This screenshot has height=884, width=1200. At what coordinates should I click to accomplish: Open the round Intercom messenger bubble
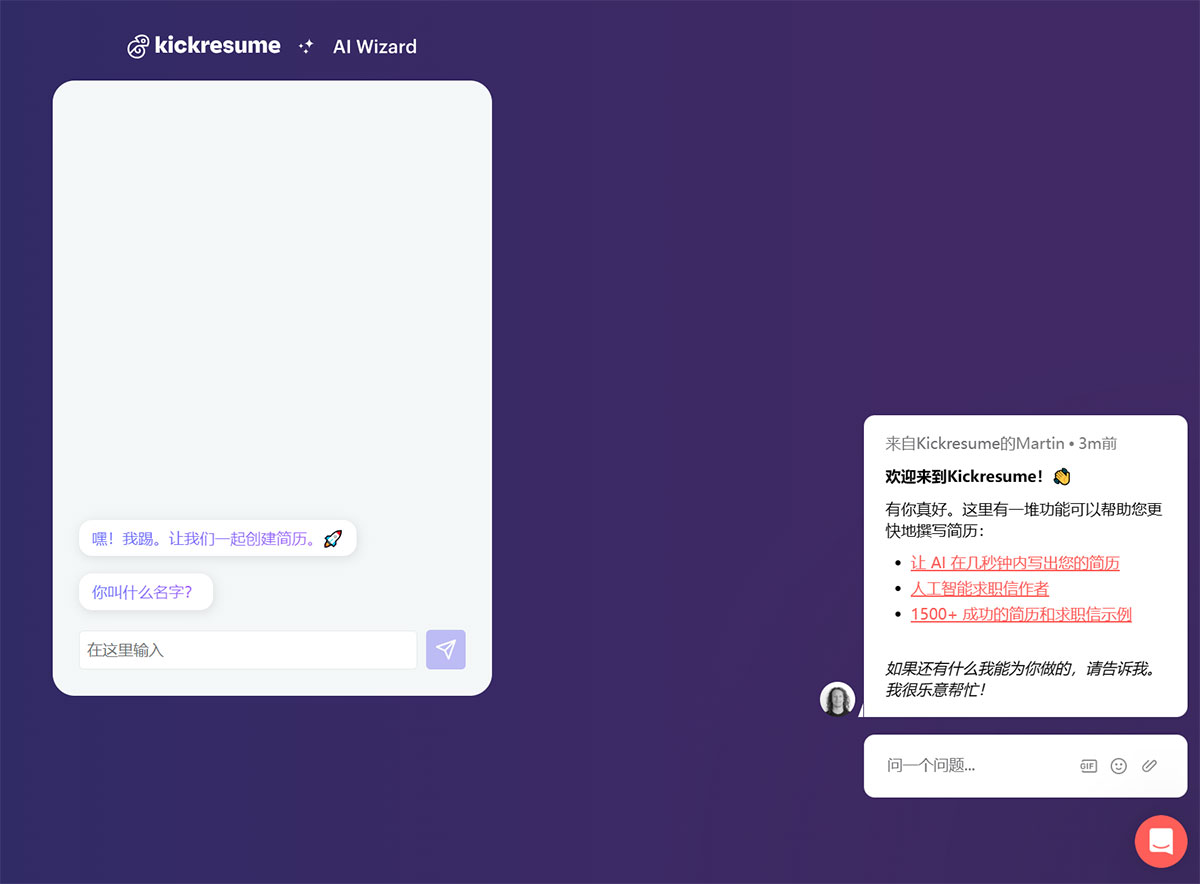[1160, 841]
